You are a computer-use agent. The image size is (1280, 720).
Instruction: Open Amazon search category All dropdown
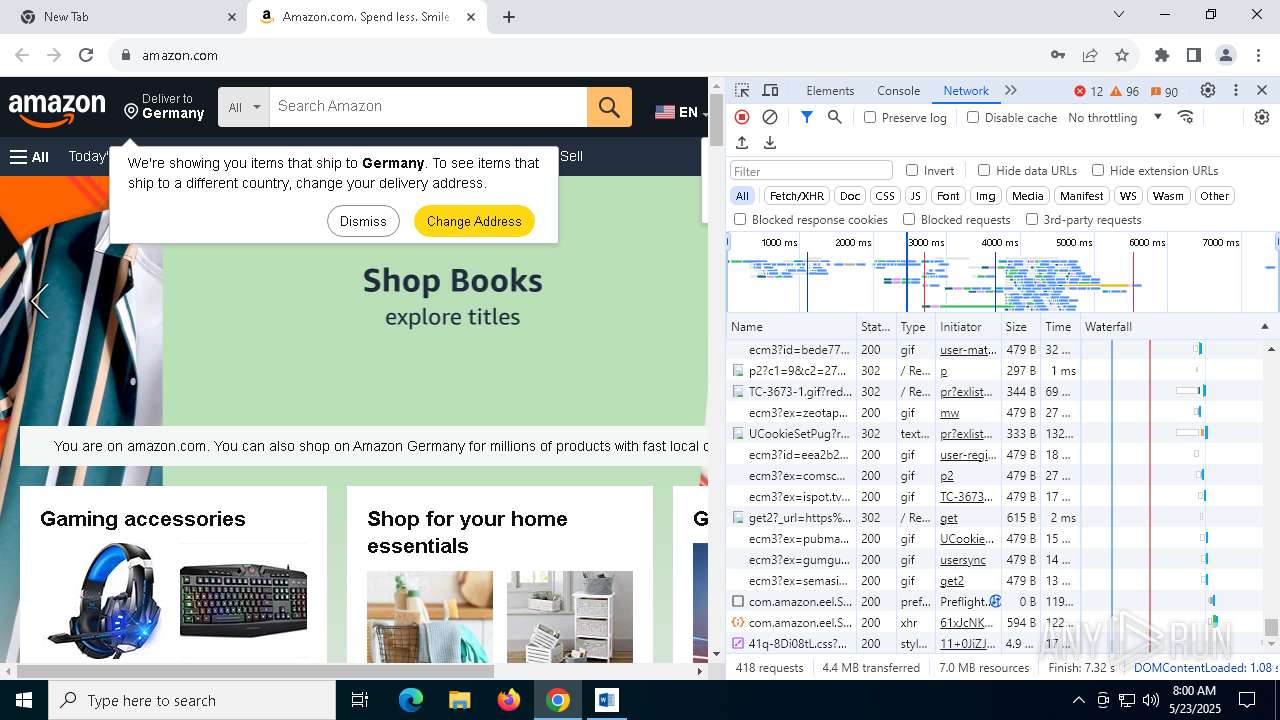coord(244,107)
